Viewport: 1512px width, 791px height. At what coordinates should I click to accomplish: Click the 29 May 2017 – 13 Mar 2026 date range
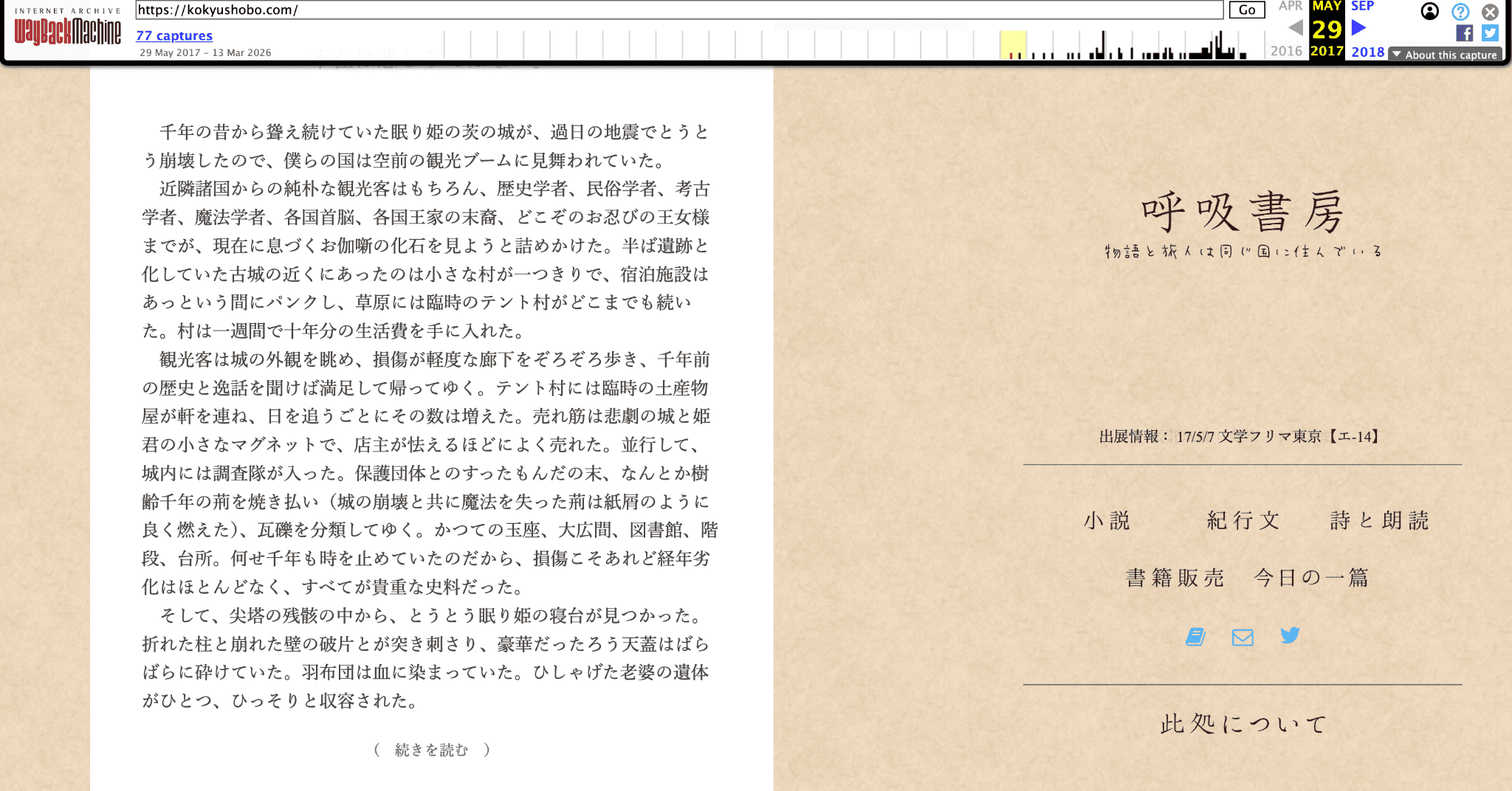[205, 52]
